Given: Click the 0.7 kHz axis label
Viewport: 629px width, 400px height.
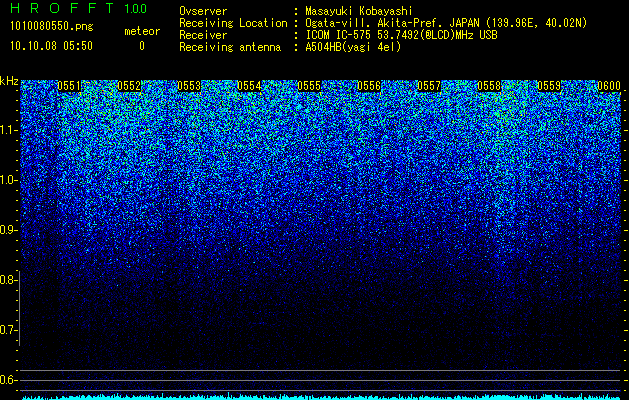Looking at the screenshot, I should tap(7, 330).
